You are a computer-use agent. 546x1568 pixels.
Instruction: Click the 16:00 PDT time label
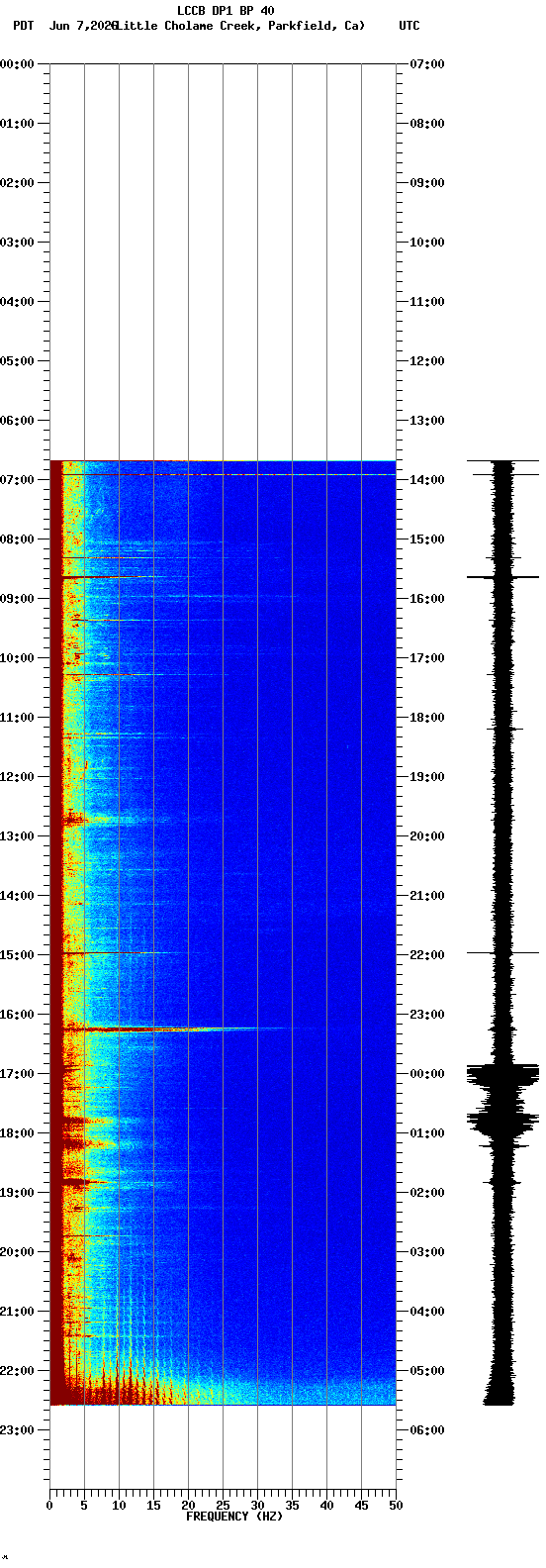(x=17, y=1015)
